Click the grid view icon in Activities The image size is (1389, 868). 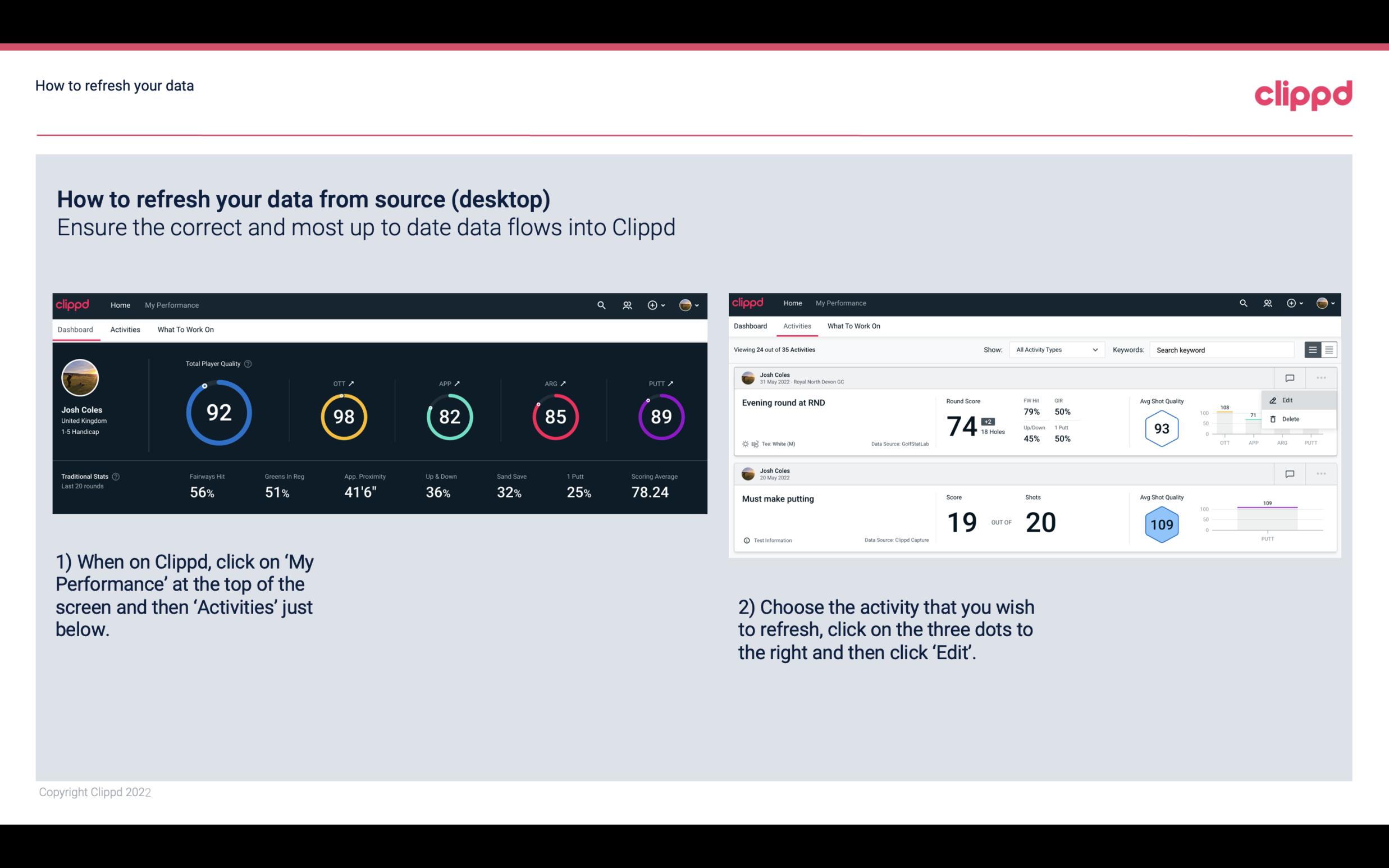tap(1329, 349)
